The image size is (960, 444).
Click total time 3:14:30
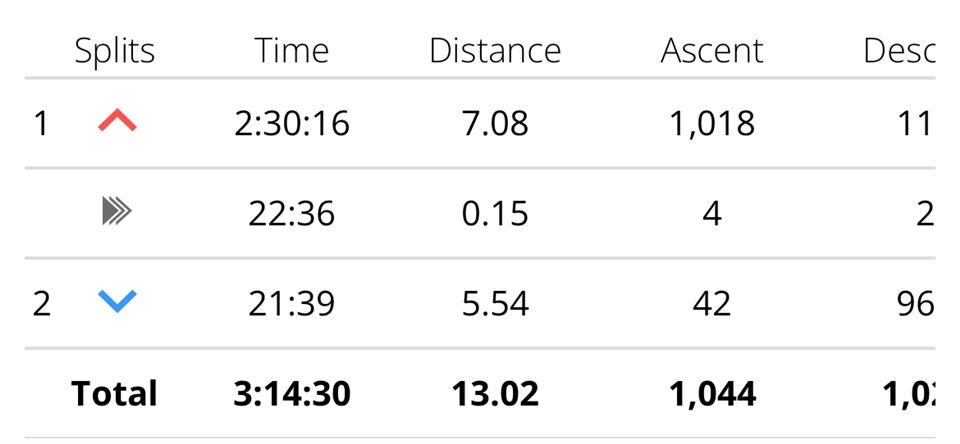point(292,394)
